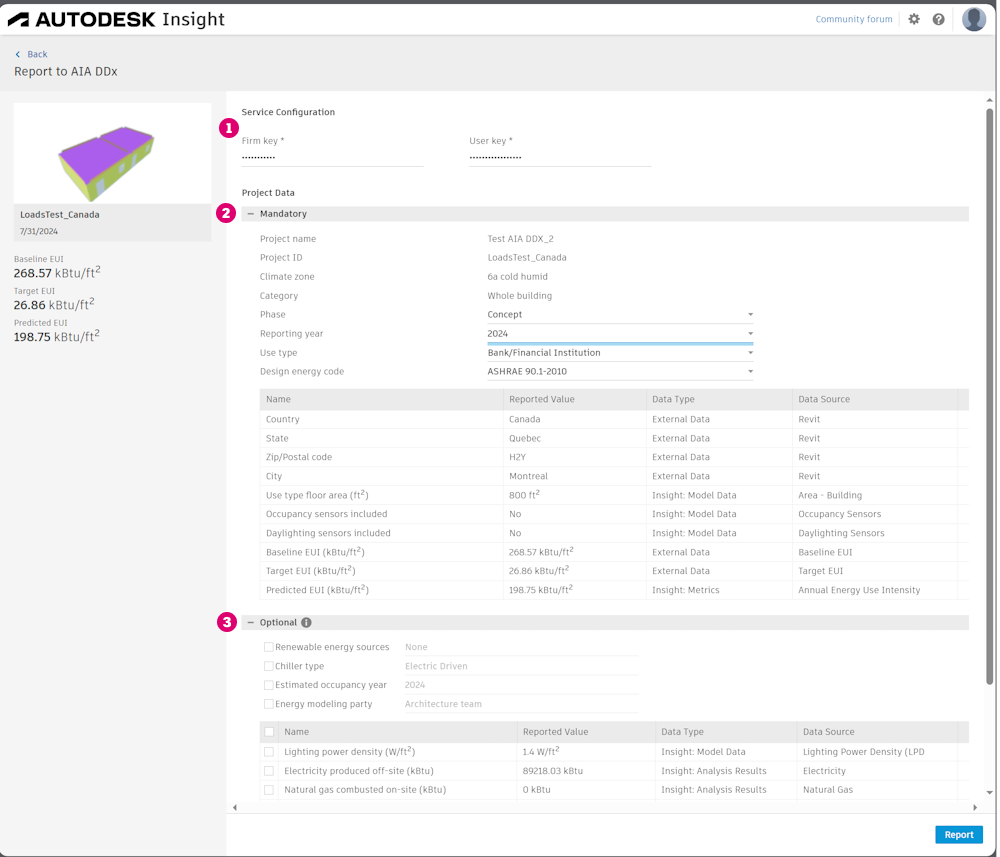Click the scroll down arrow

click(x=989, y=793)
